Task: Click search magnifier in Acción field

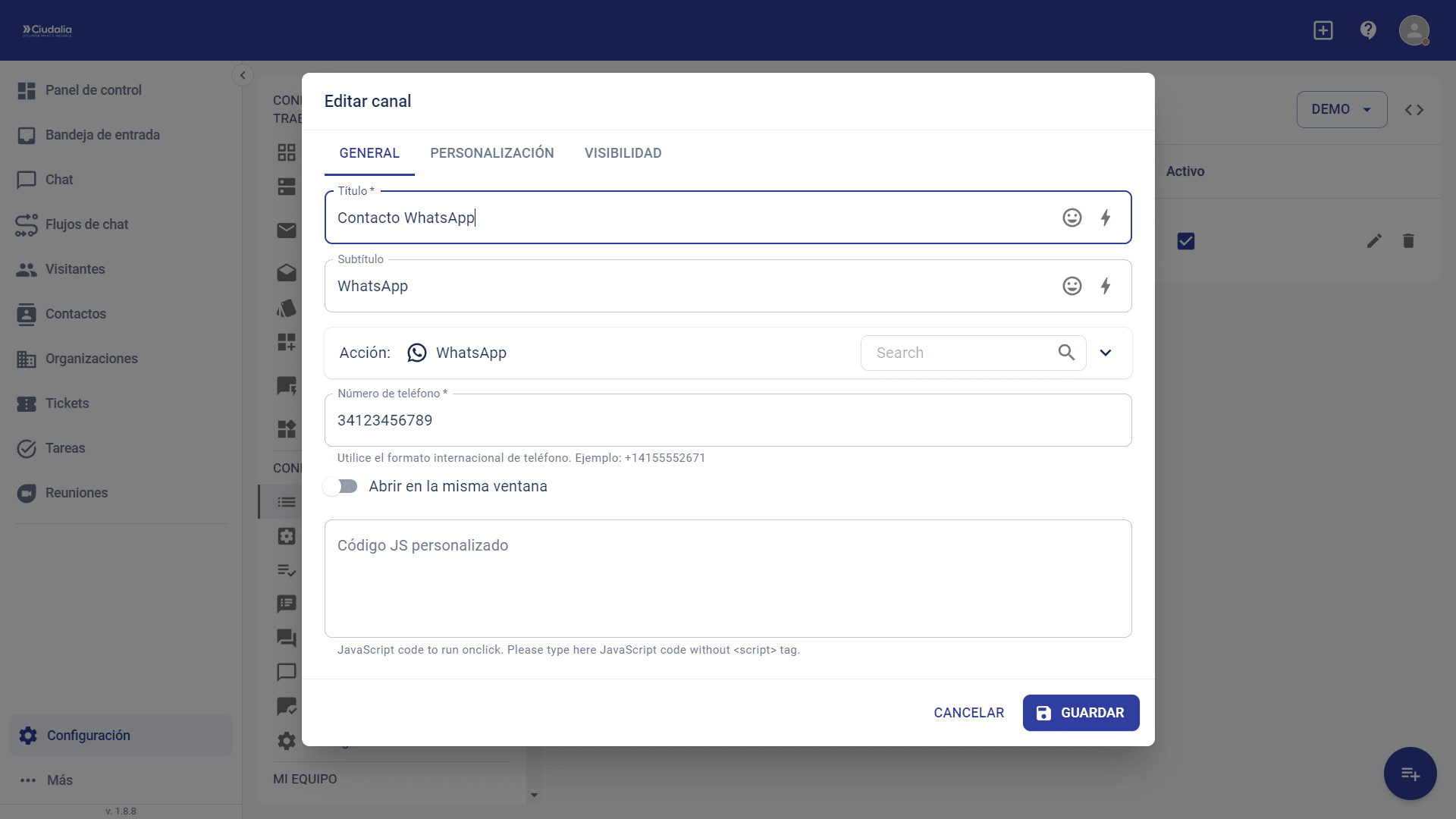Action: point(1066,353)
